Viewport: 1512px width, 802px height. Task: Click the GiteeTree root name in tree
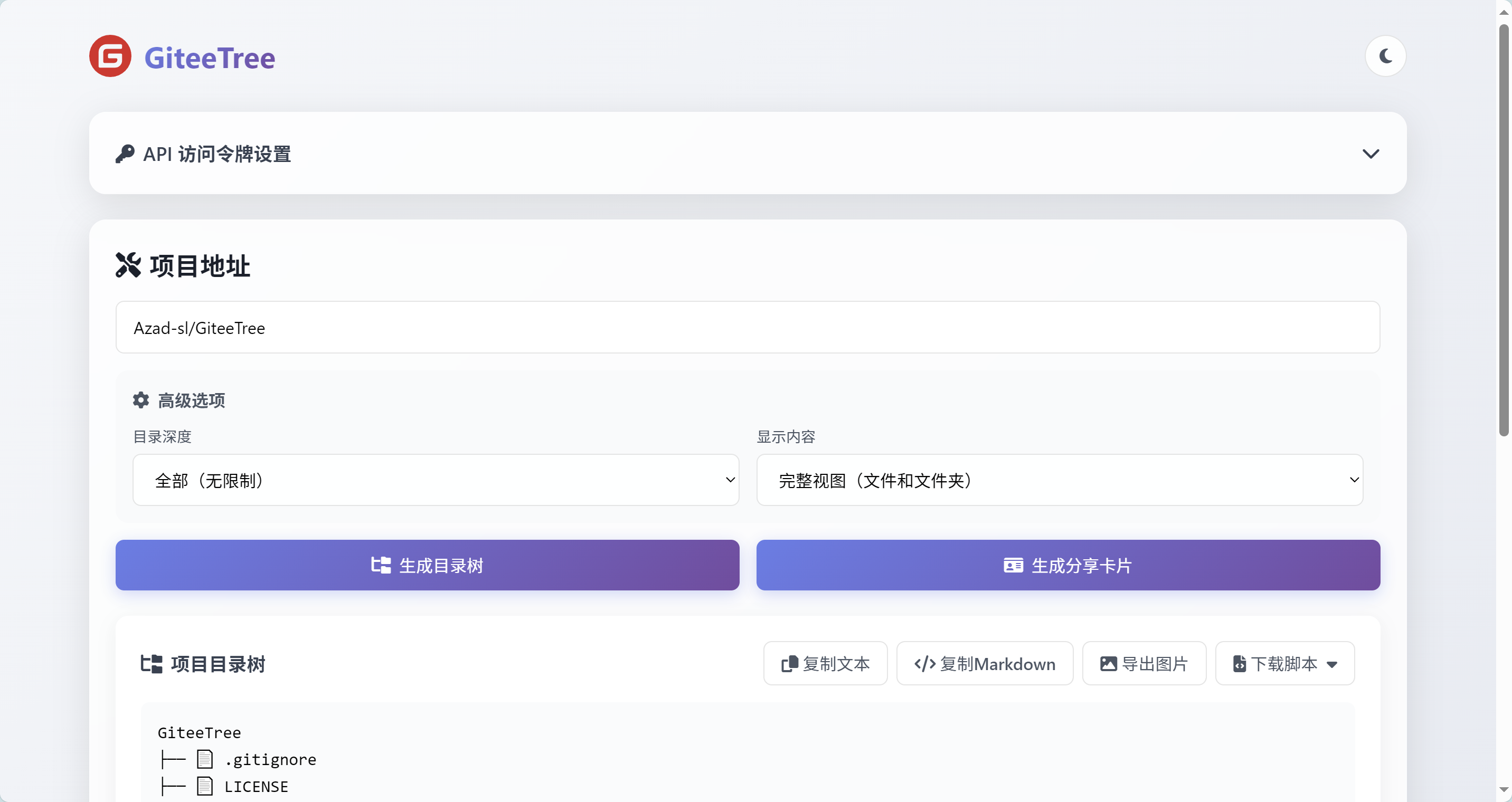pyautogui.click(x=199, y=732)
